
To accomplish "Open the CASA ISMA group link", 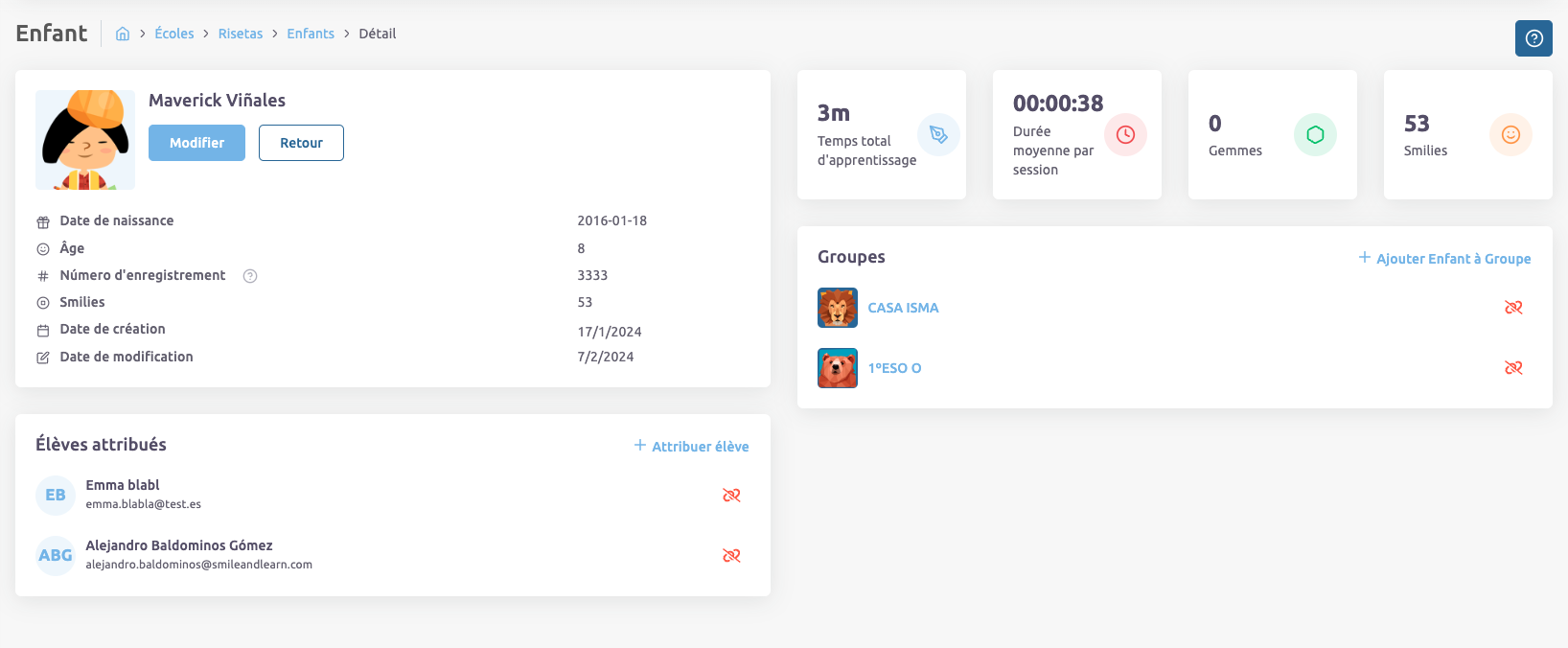I will point(903,308).
